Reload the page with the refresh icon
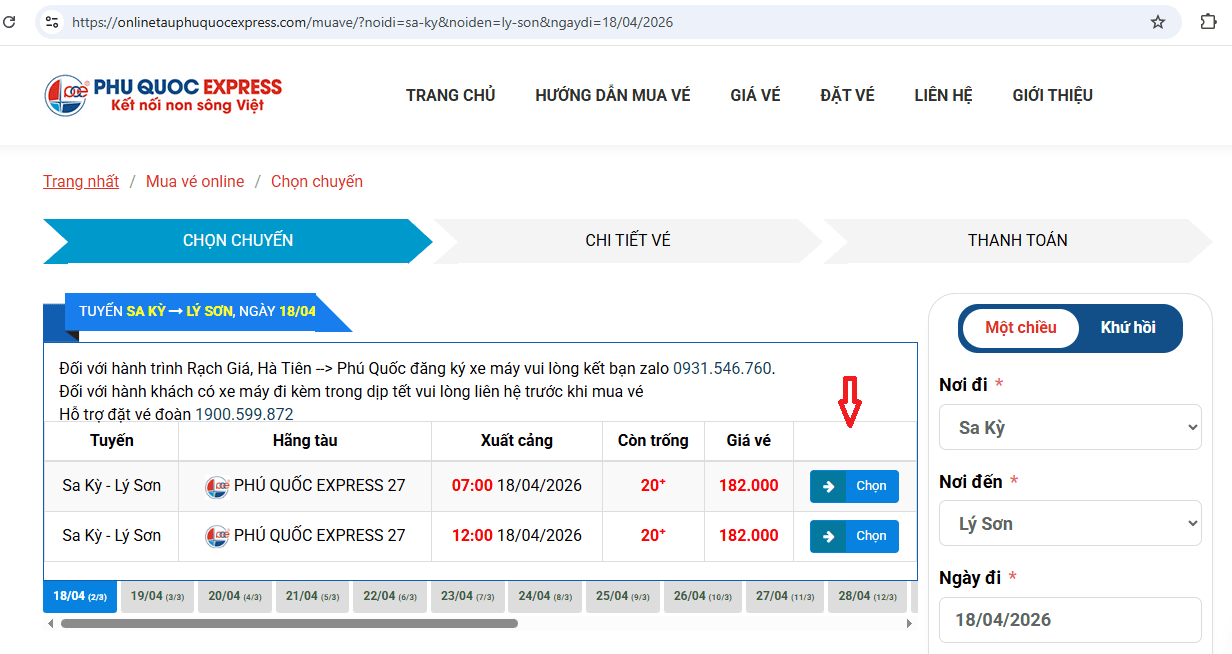 [x=10, y=22]
